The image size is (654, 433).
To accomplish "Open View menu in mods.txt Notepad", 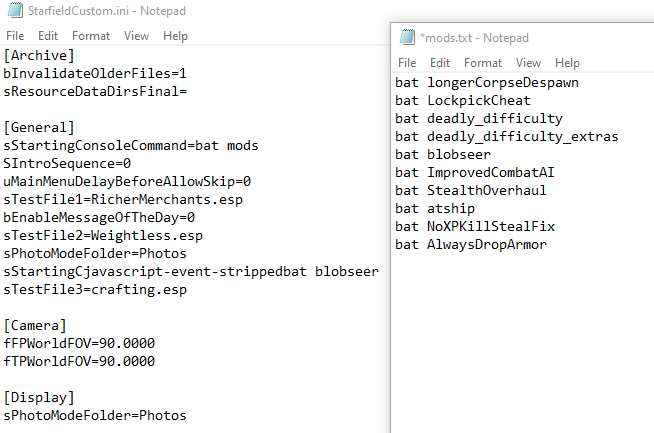I will [528, 63].
